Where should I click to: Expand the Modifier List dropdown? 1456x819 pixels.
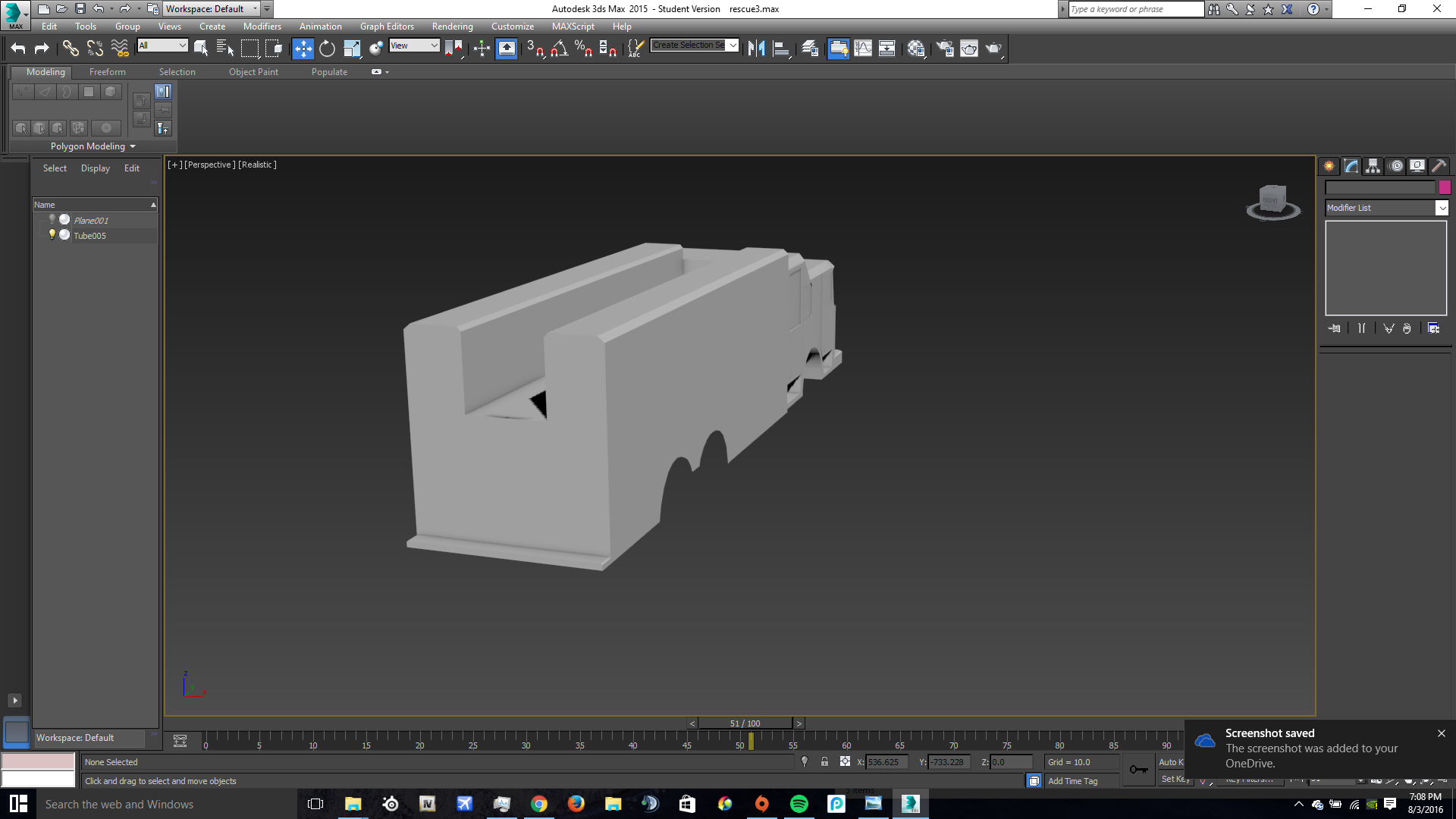(1442, 208)
